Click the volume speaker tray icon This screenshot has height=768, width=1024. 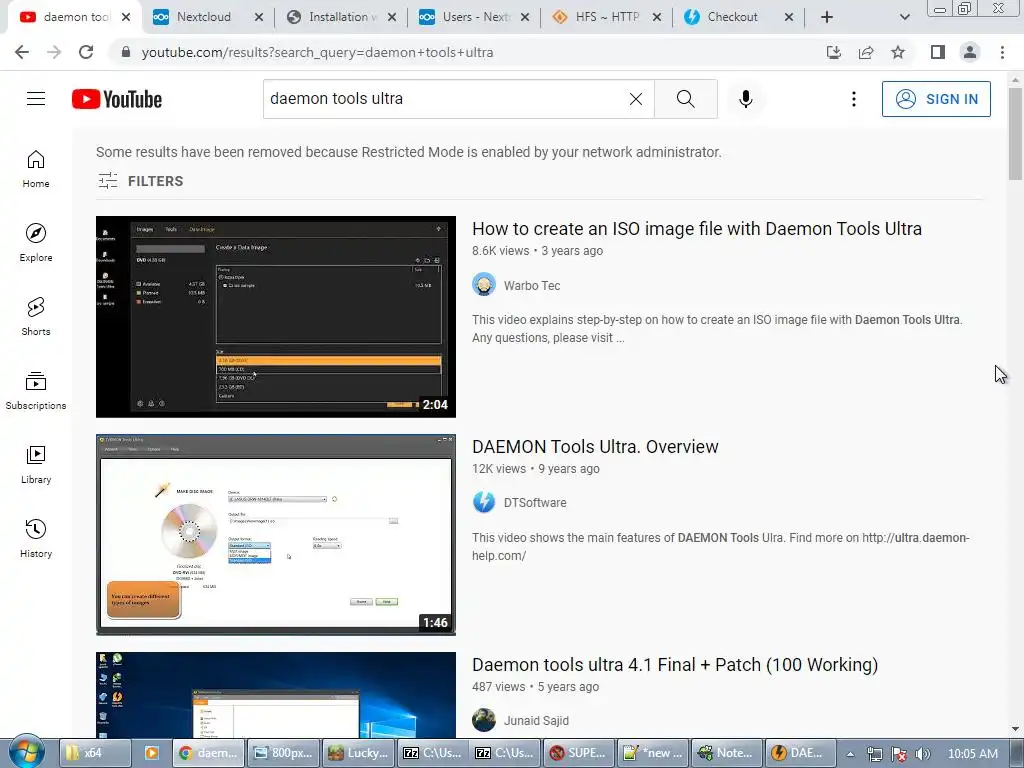point(922,754)
